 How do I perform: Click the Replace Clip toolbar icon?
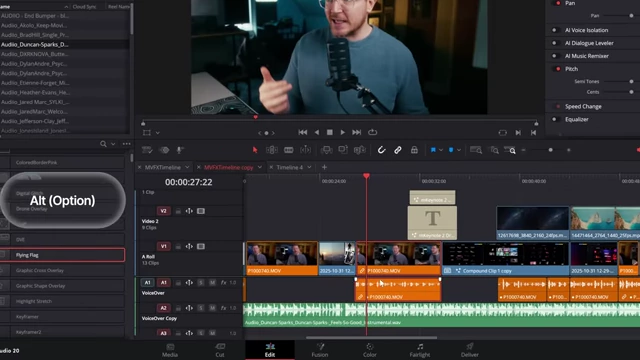360,150
